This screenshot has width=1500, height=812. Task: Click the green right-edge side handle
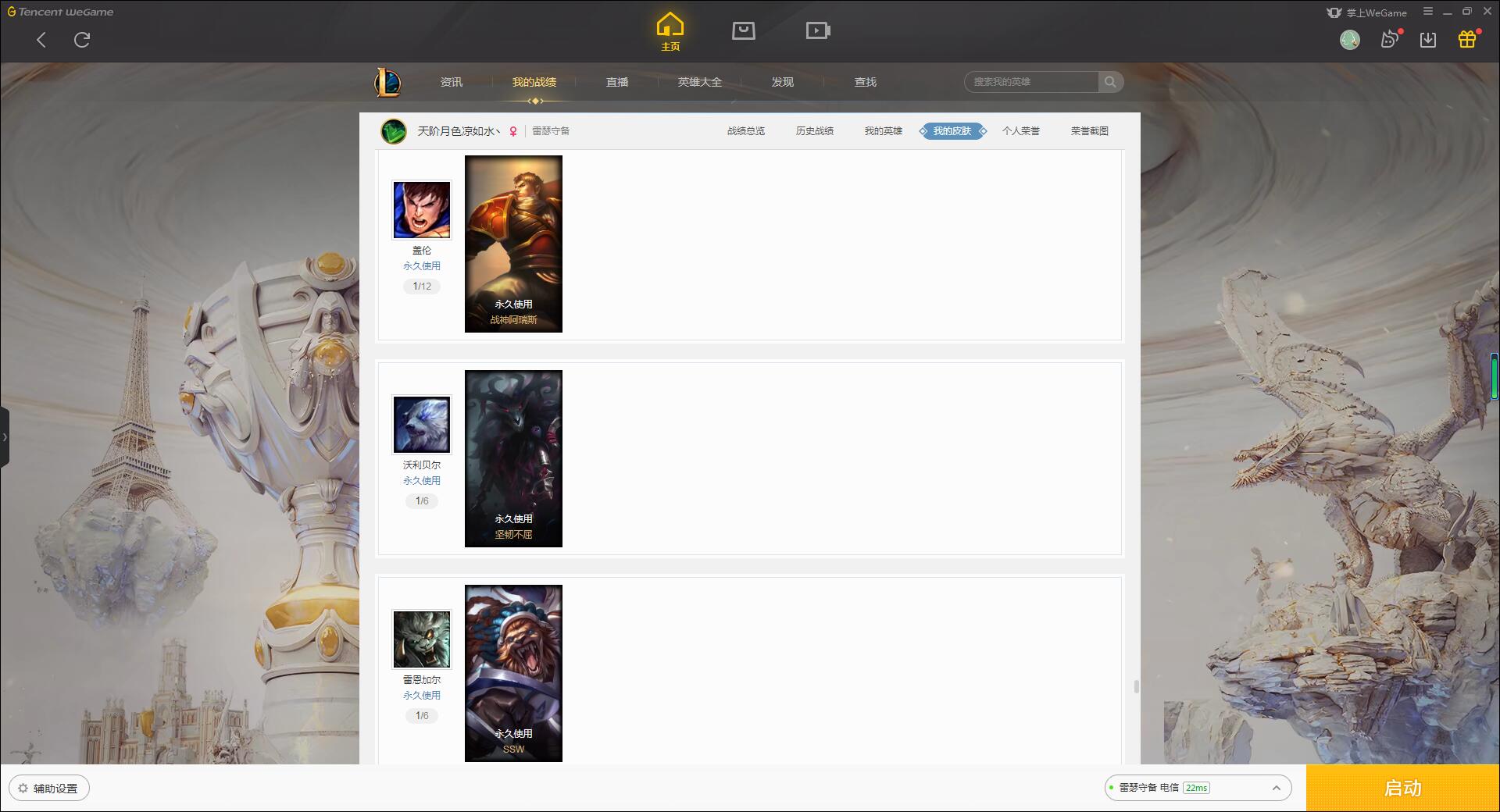(1495, 376)
